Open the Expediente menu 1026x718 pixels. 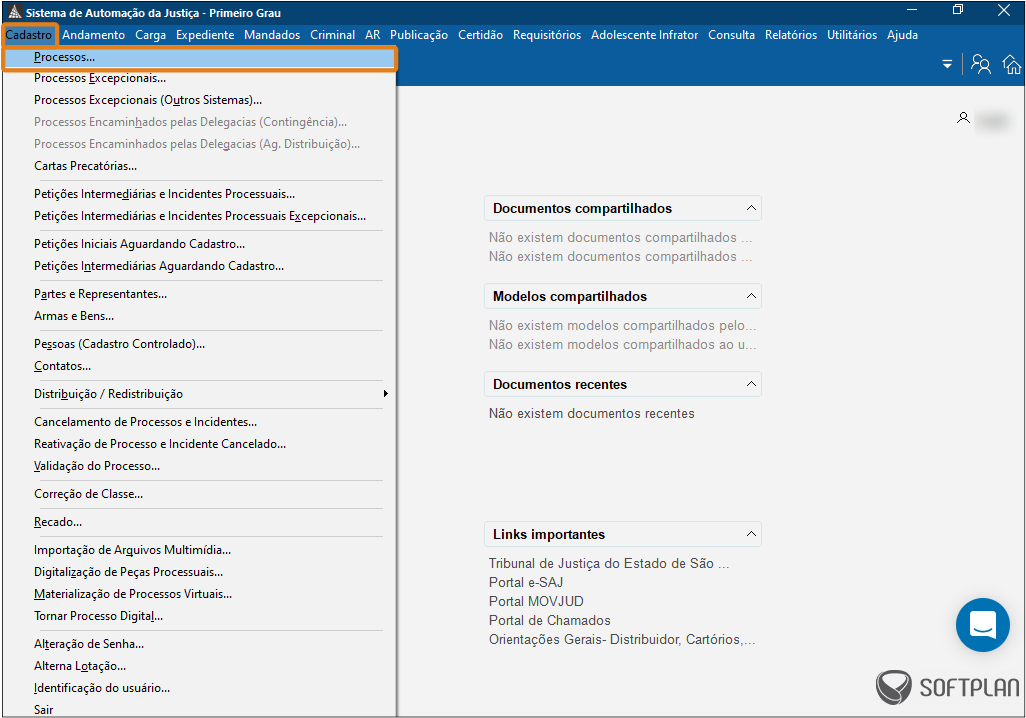[205, 35]
